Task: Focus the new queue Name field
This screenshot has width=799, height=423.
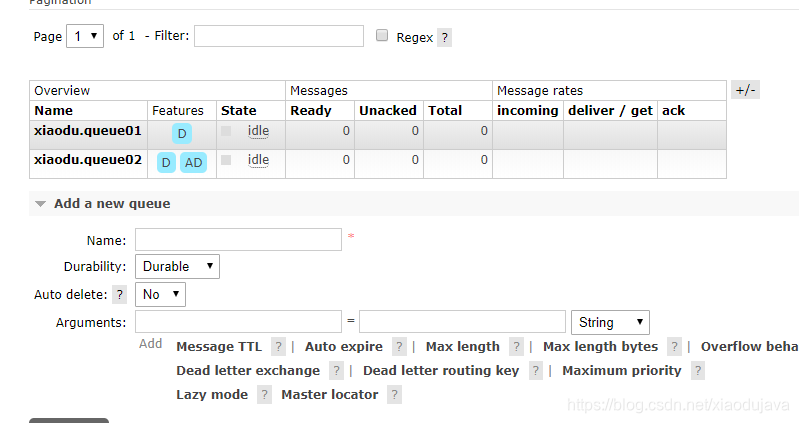Action: [238, 240]
